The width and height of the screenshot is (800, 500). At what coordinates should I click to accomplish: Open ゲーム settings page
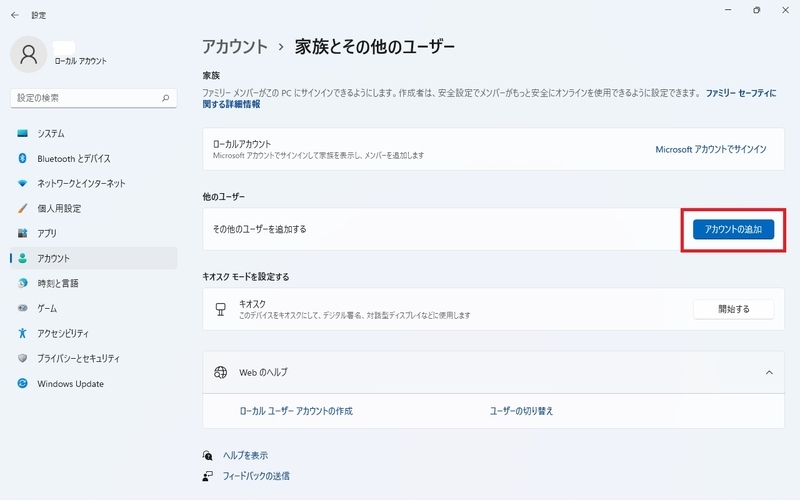pos(94,308)
